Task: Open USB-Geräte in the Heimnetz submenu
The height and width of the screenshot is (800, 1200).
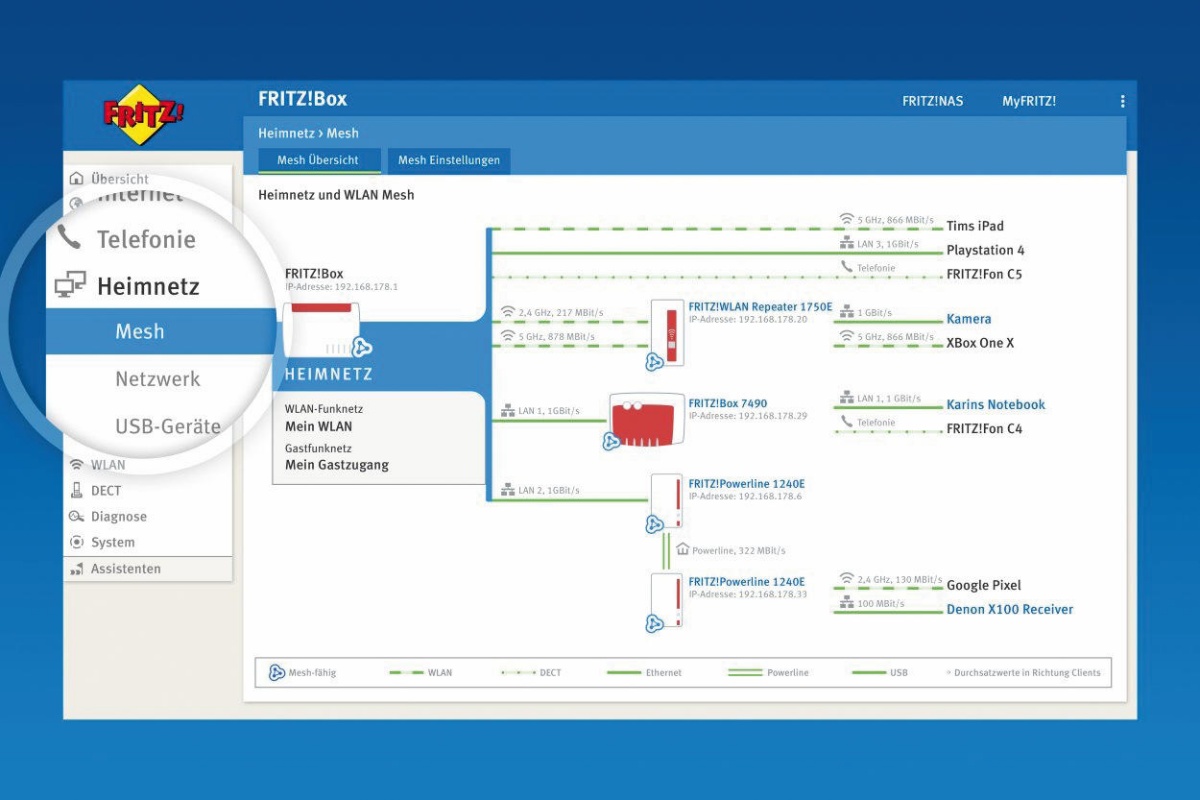Action: click(168, 426)
